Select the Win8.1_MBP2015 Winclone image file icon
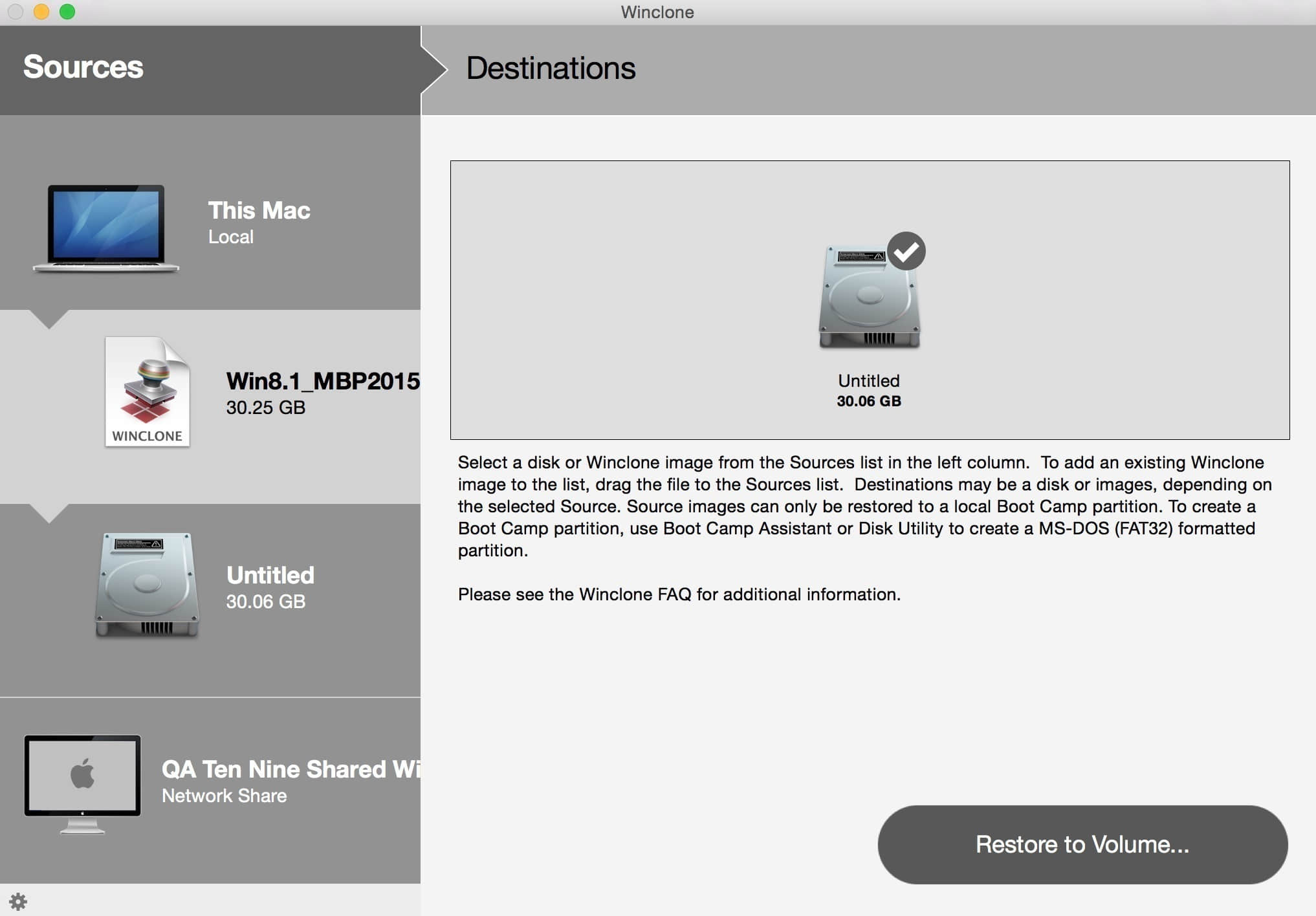This screenshot has height=916, width=1316. click(148, 392)
